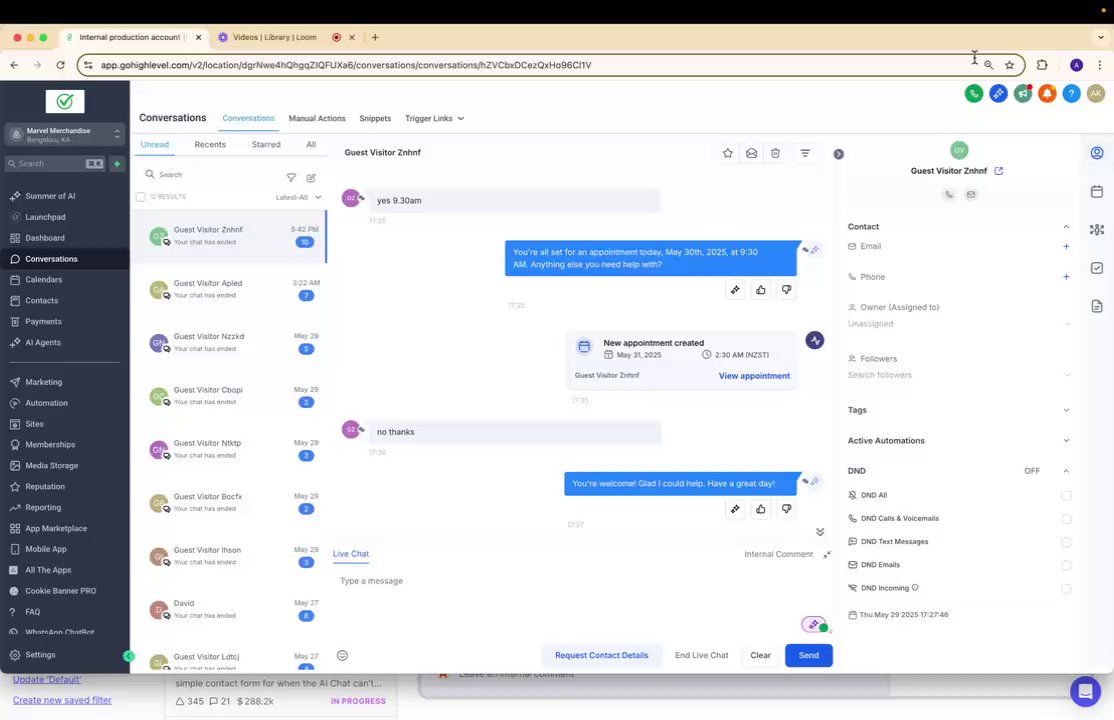Star the Guest Visitor Znhnf conversation
This screenshot has height=720, width=1114.
(x=728, y=153)
